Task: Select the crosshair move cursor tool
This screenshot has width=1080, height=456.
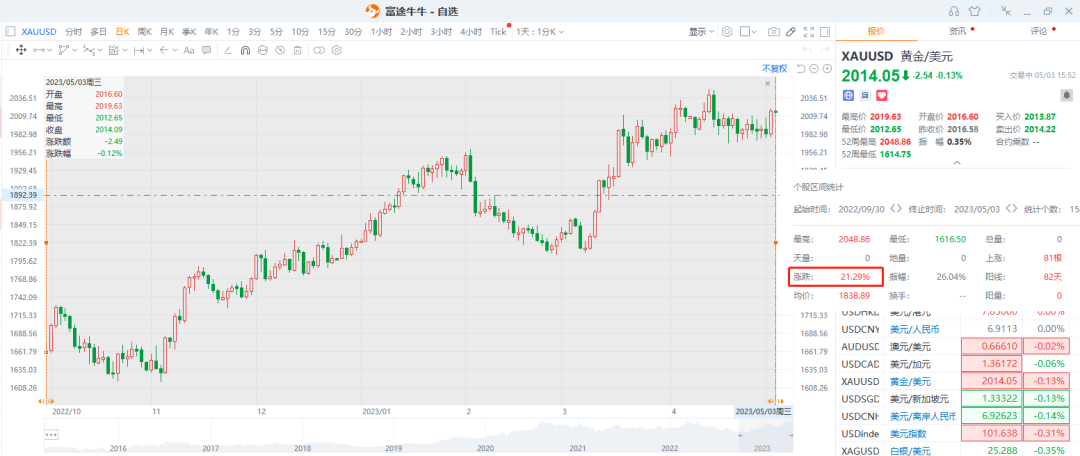Action: (x=21, y=50)
